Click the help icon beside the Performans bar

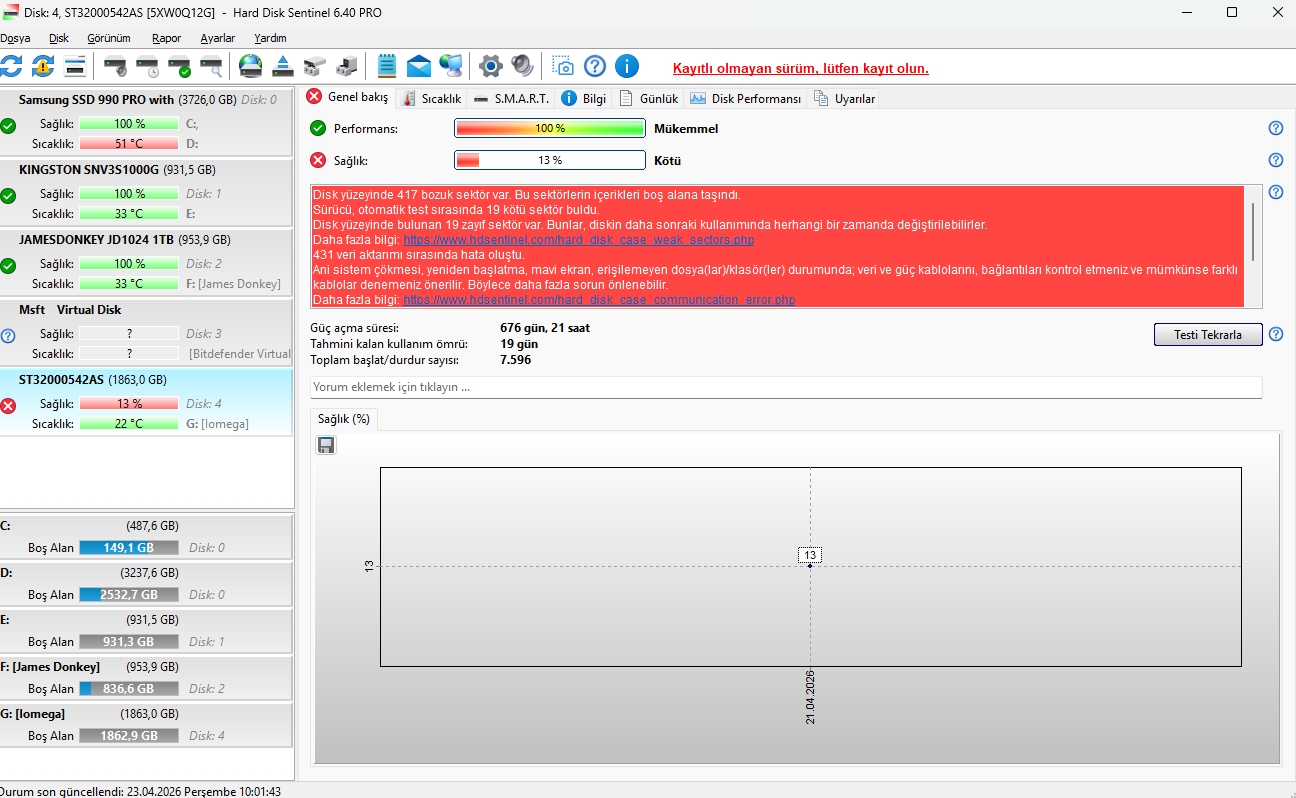[x=1276, y=128]
